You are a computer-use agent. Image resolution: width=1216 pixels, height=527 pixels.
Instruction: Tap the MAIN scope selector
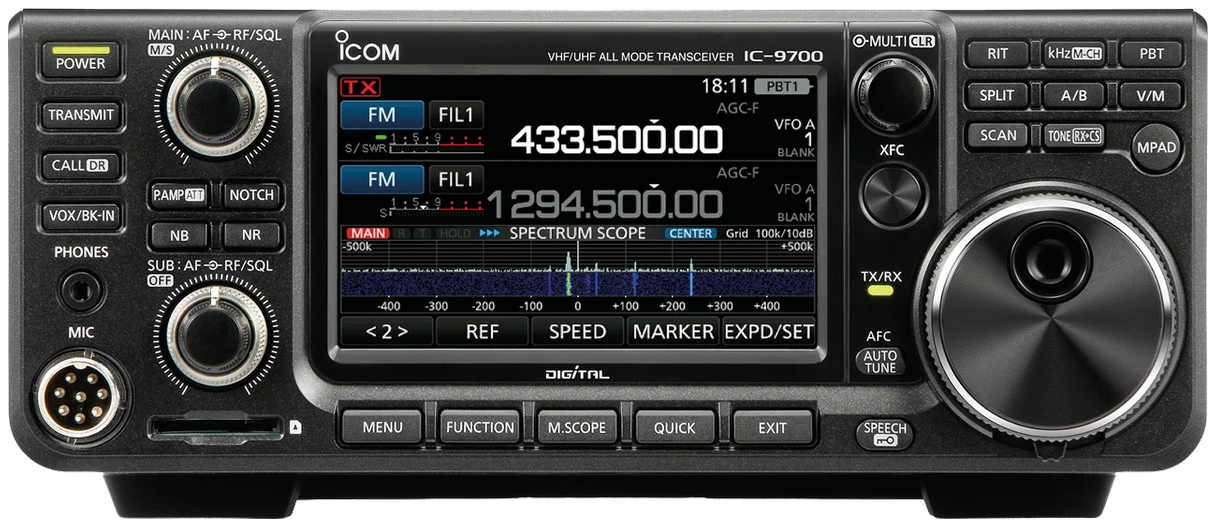367,233
